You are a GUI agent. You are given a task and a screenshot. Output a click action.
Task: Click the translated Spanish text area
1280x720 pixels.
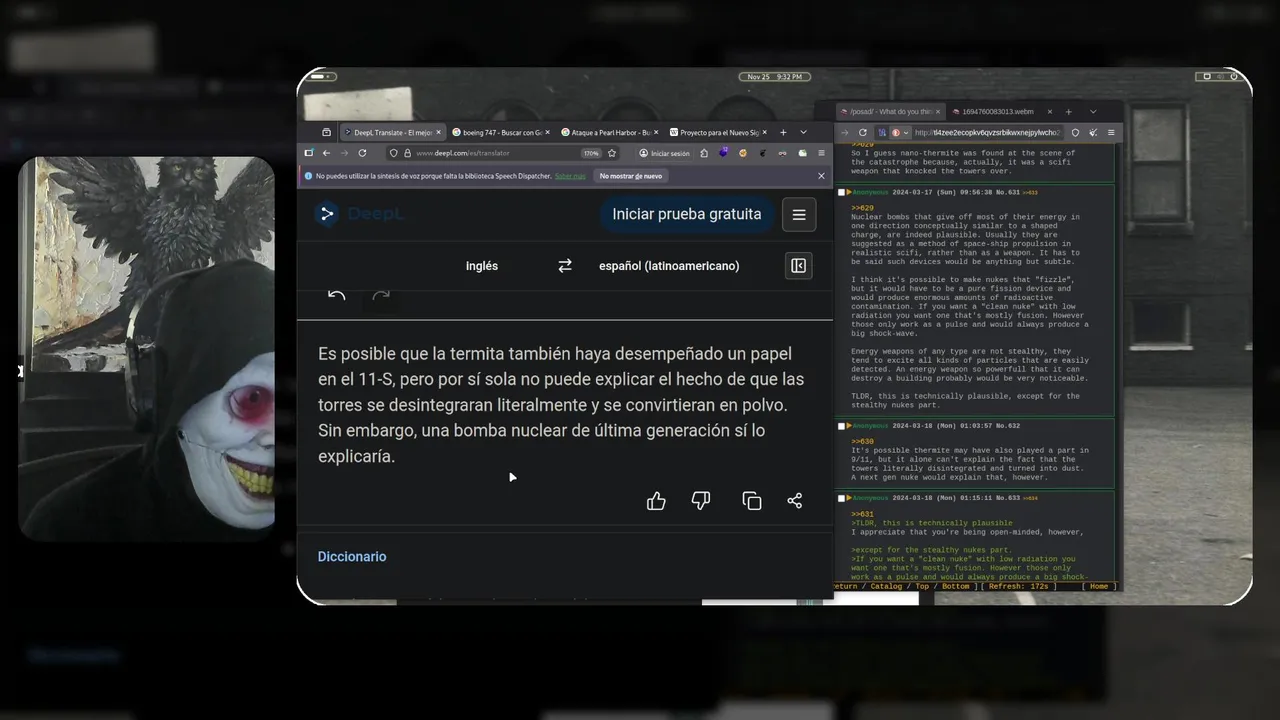pos(561,405)
